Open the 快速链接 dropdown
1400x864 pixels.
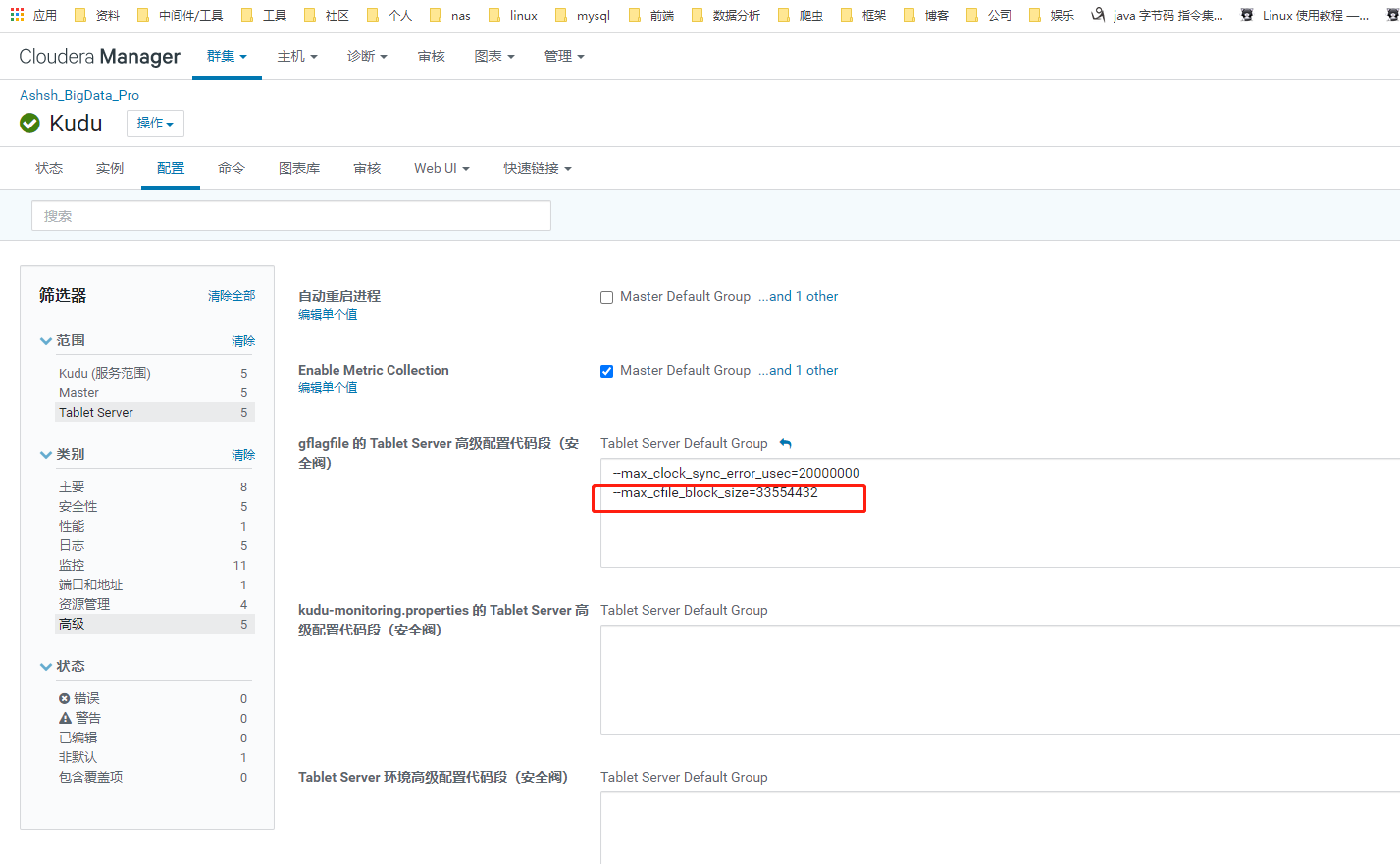tap(538, 168)
